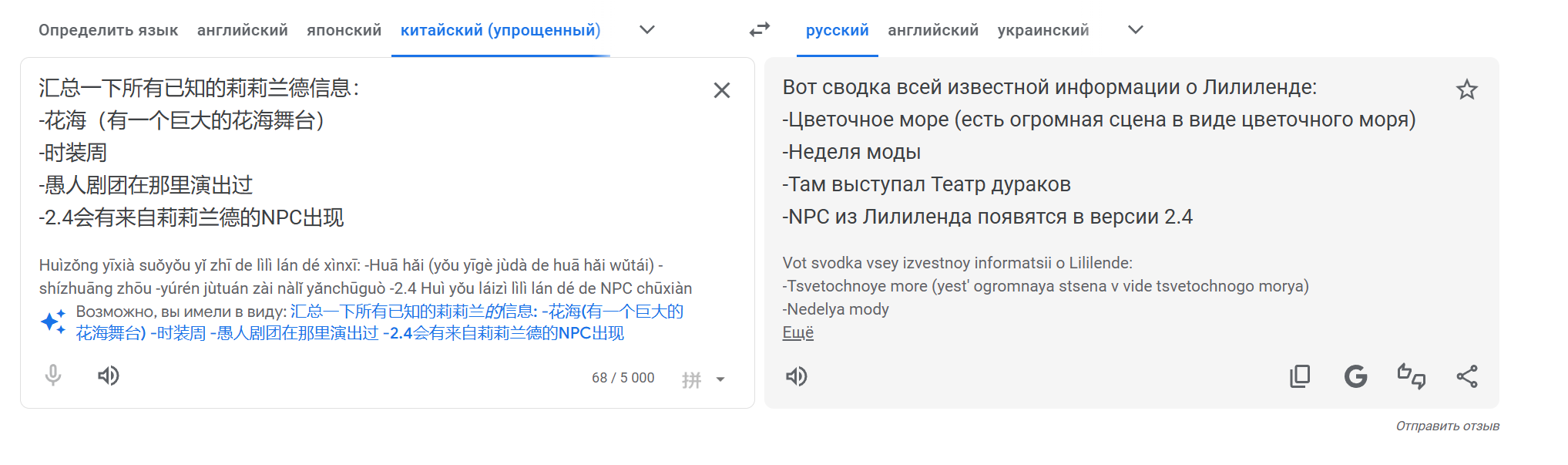Screen dimensions: 1568x465
Task: Open the handwriting input tool
Action: [x=692, y=379]
